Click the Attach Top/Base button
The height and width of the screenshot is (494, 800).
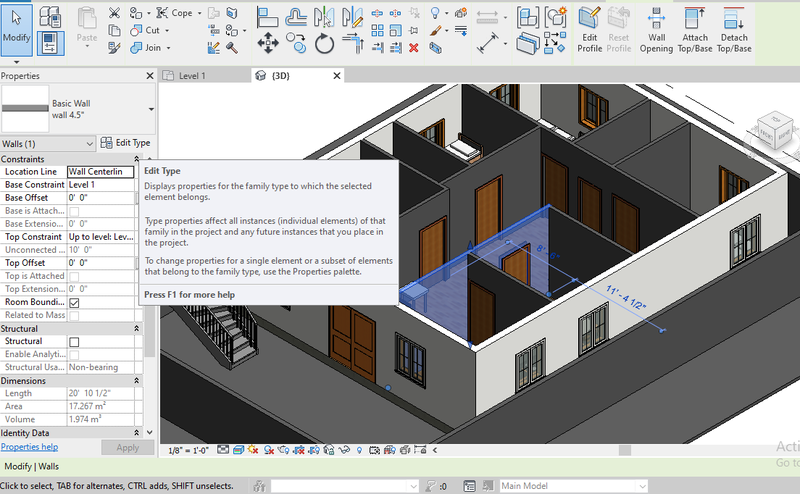coord(695,30)
